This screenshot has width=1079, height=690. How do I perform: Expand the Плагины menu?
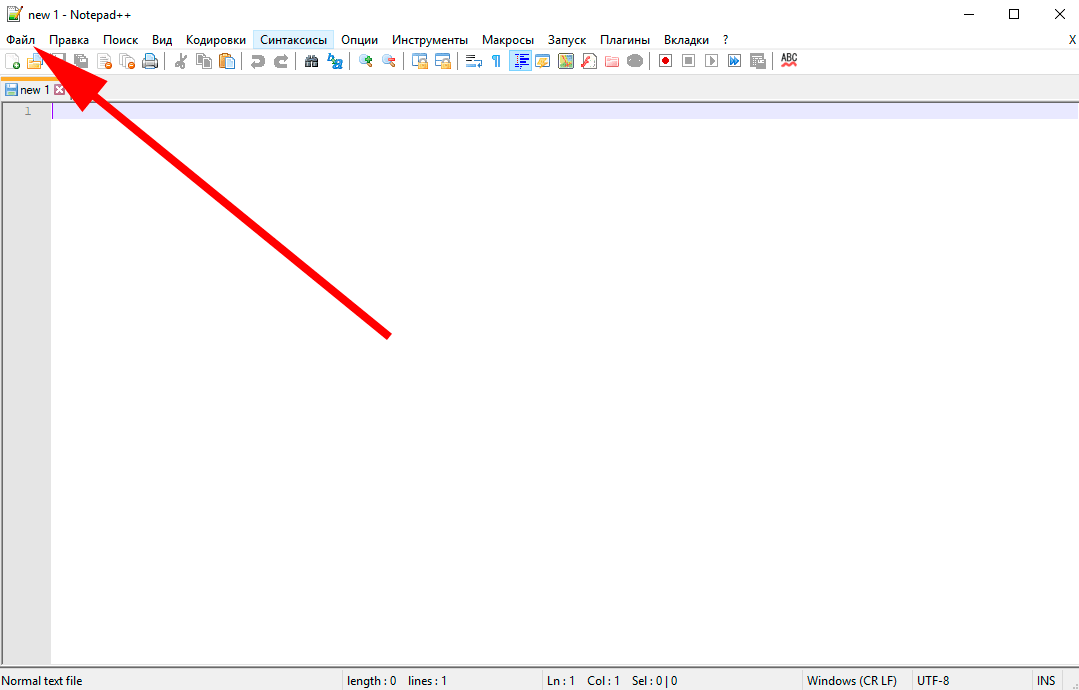click(624, 40)
